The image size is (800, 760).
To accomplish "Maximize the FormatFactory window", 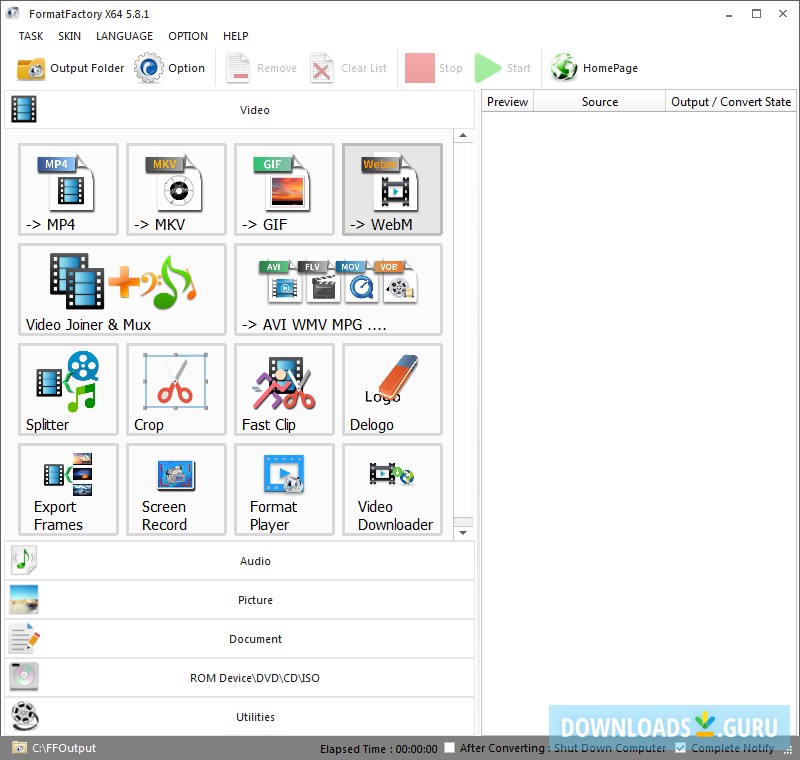I will tap(757, 14).
